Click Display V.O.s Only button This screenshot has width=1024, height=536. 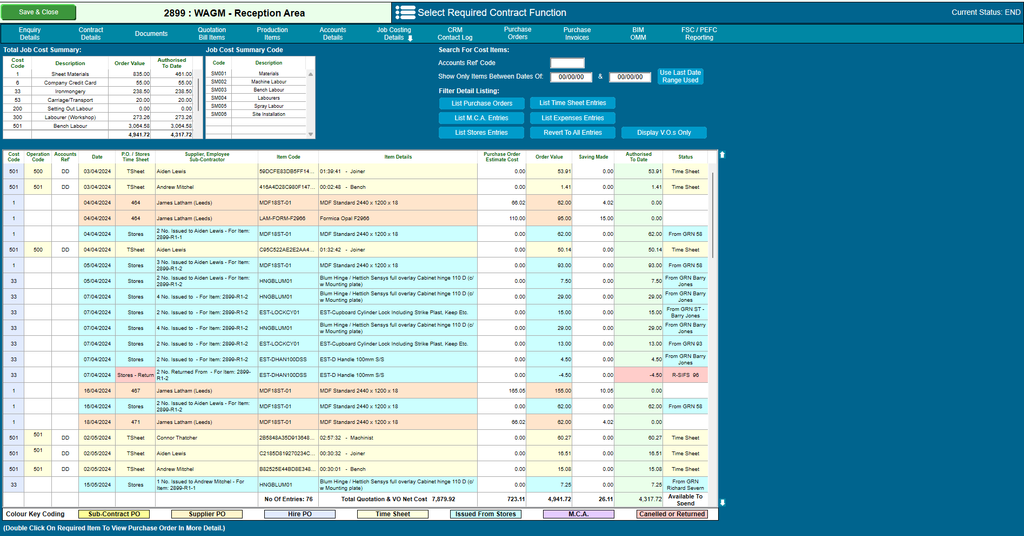(664, 133)
